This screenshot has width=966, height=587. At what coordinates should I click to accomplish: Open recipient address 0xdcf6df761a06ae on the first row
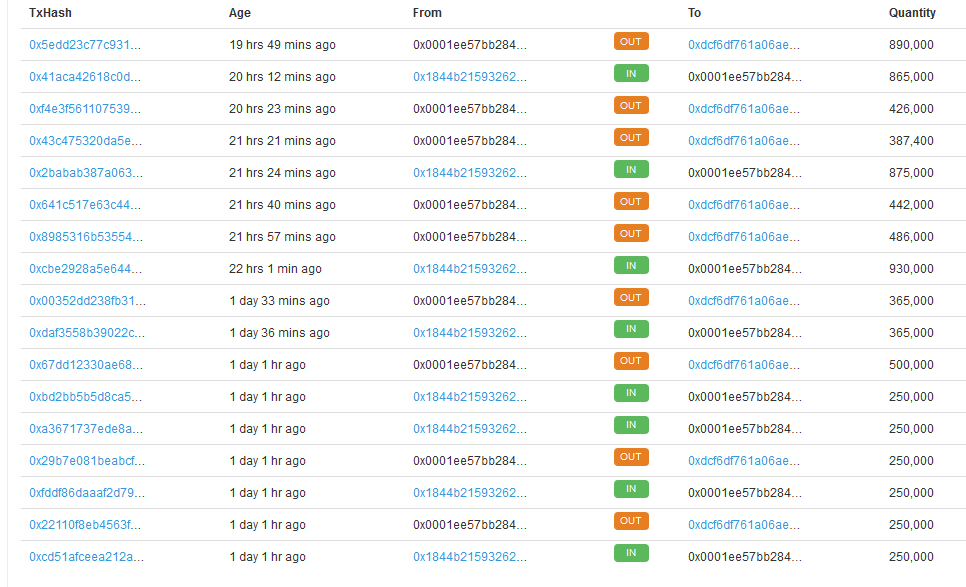click(740, 44)
